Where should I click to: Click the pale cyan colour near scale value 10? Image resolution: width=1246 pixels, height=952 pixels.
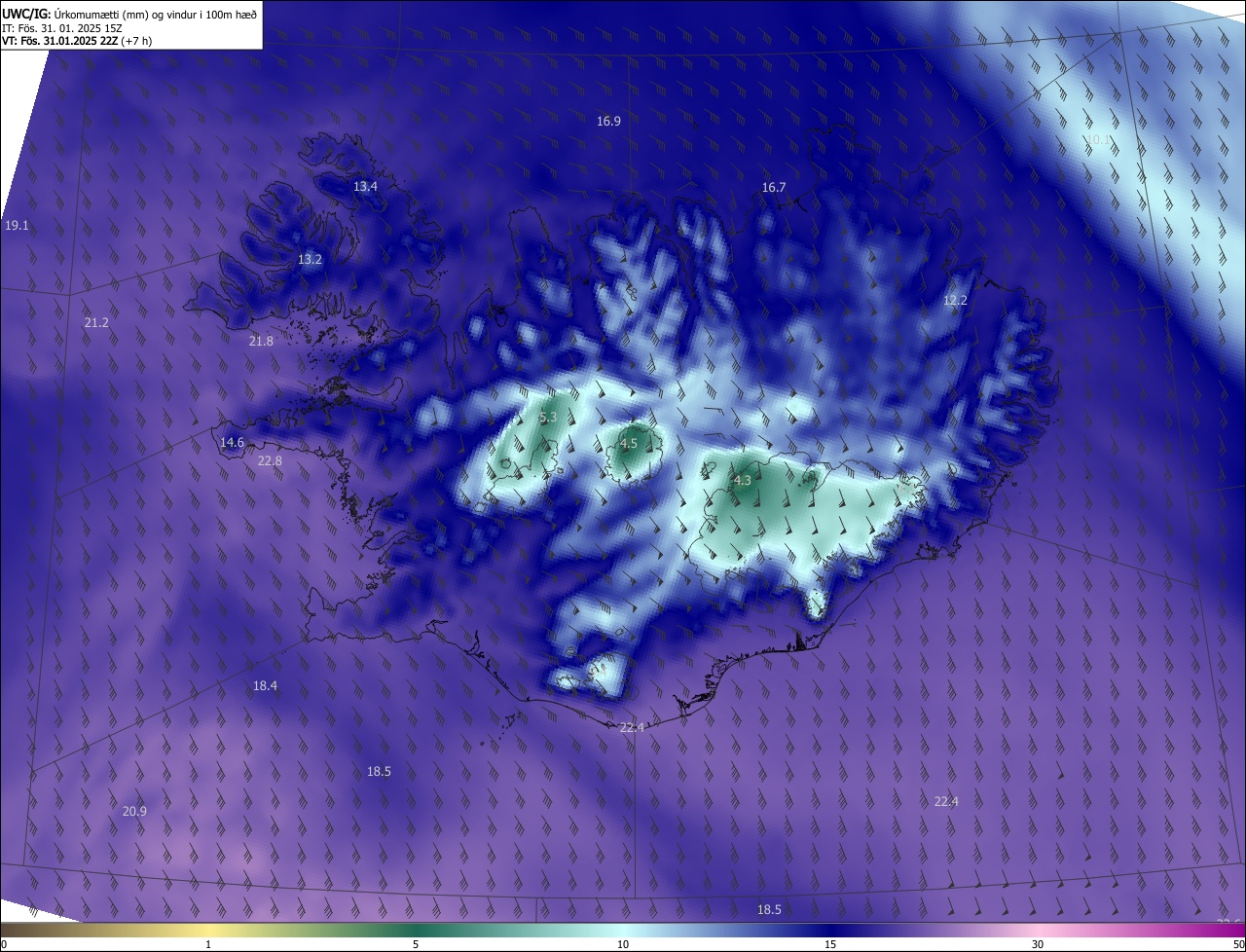pyautogui.click(x=623, y=932)
